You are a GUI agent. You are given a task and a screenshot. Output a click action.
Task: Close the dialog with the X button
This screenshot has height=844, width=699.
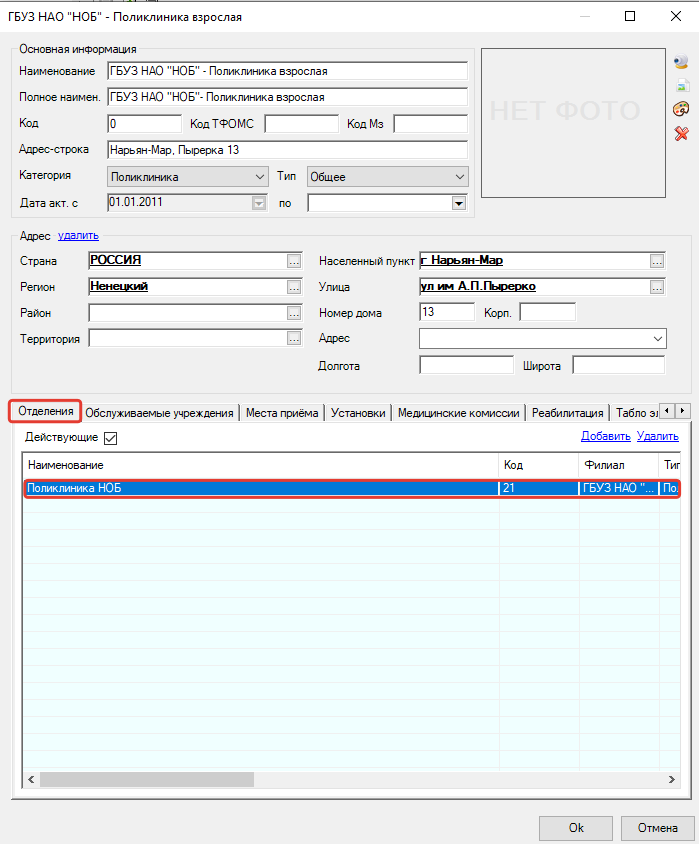coord(676,16)
